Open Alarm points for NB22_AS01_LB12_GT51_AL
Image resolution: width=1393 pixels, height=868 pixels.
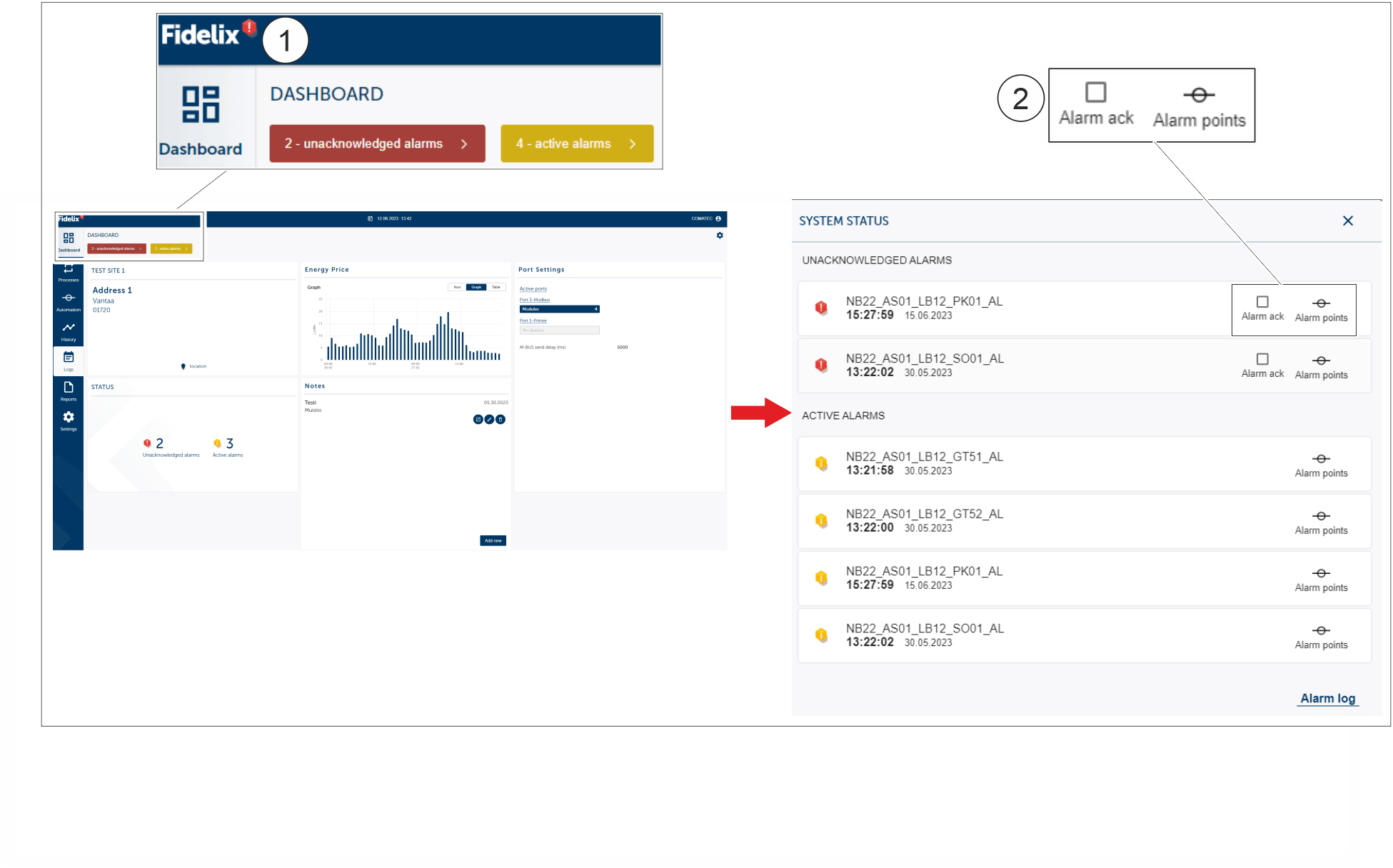point(1321,465)
